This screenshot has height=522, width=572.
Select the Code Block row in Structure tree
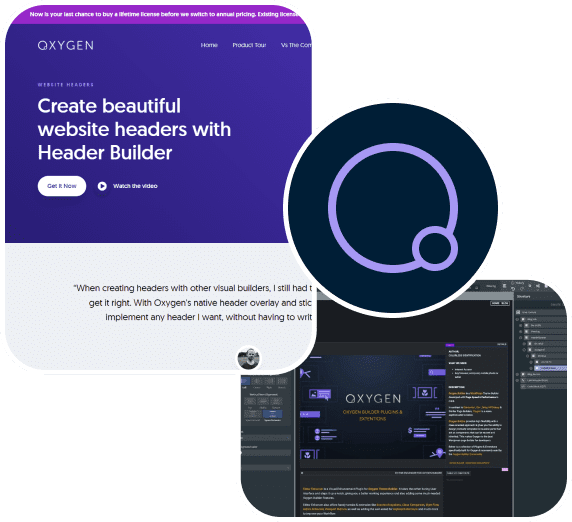[x=544, y=386]
